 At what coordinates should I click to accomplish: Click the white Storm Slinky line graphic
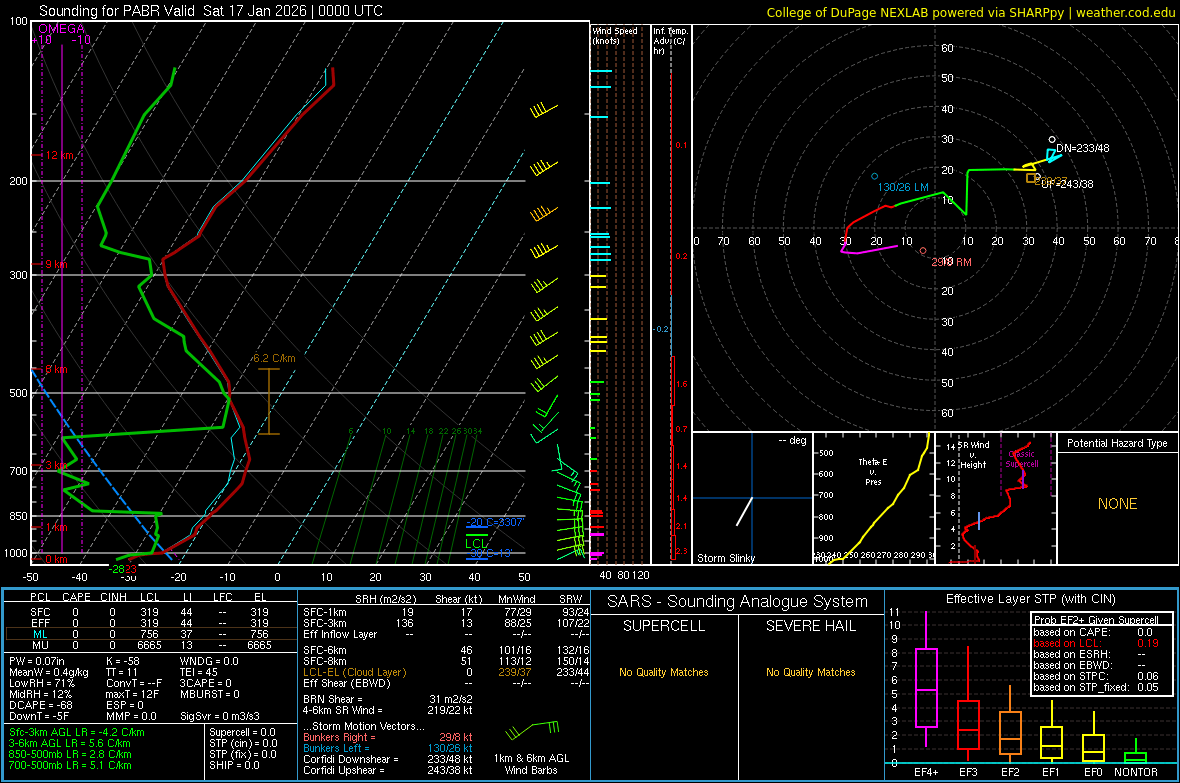(x=744, y=511)
